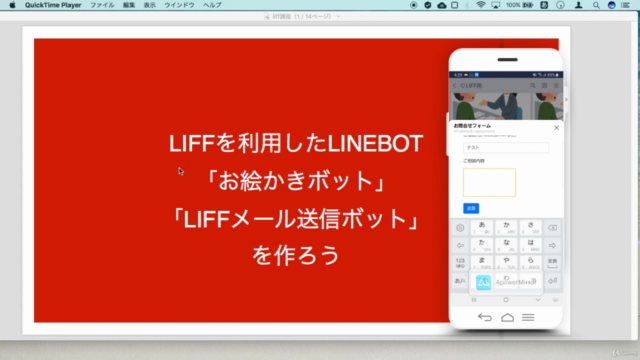The image size is (640, 360).
Task: Click the screen recording status icon
Action: click(x=413, y=5)
